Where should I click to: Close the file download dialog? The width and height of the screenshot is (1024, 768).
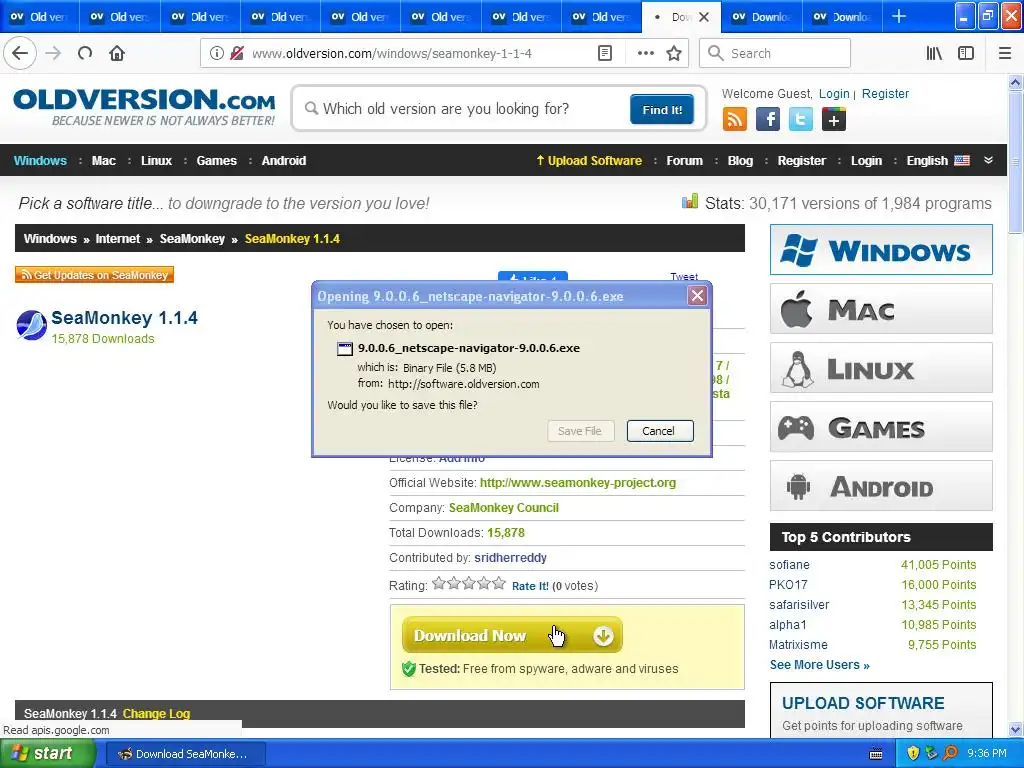[x=697, y=296]
